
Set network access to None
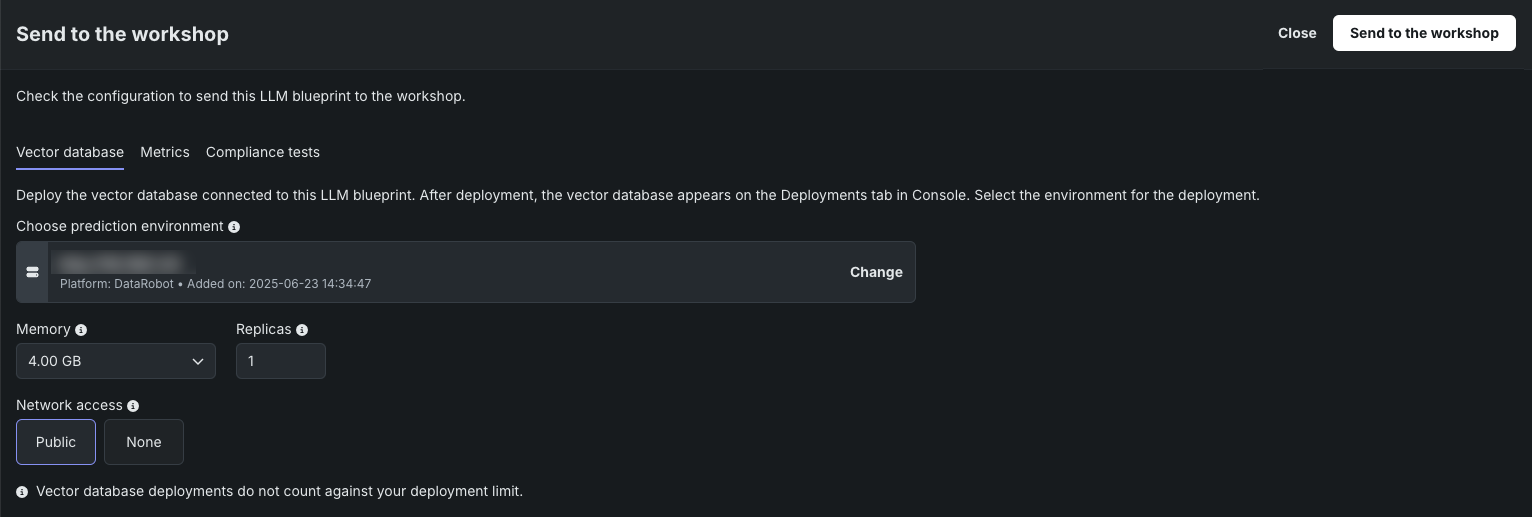[144, 442]
